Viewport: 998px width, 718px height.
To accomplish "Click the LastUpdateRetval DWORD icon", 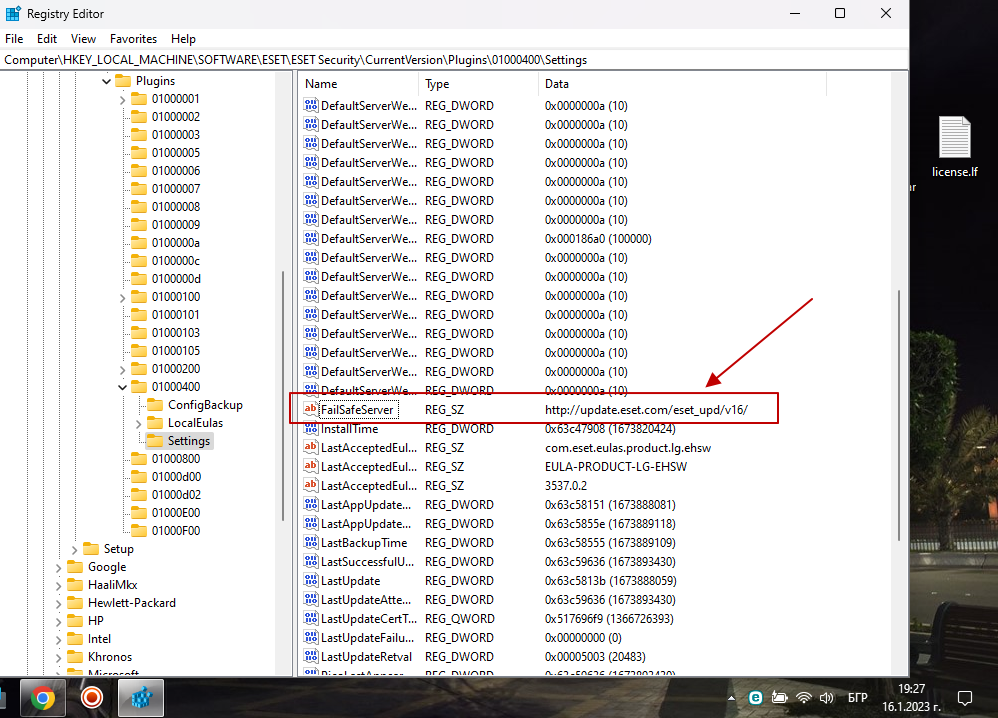I will (x=311, y=656).
